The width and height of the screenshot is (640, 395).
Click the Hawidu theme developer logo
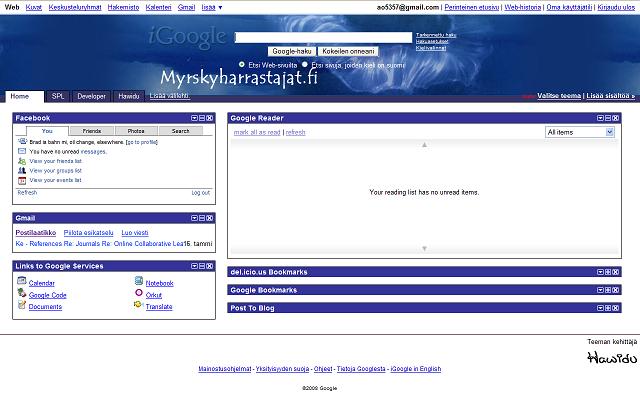[612, 357]
